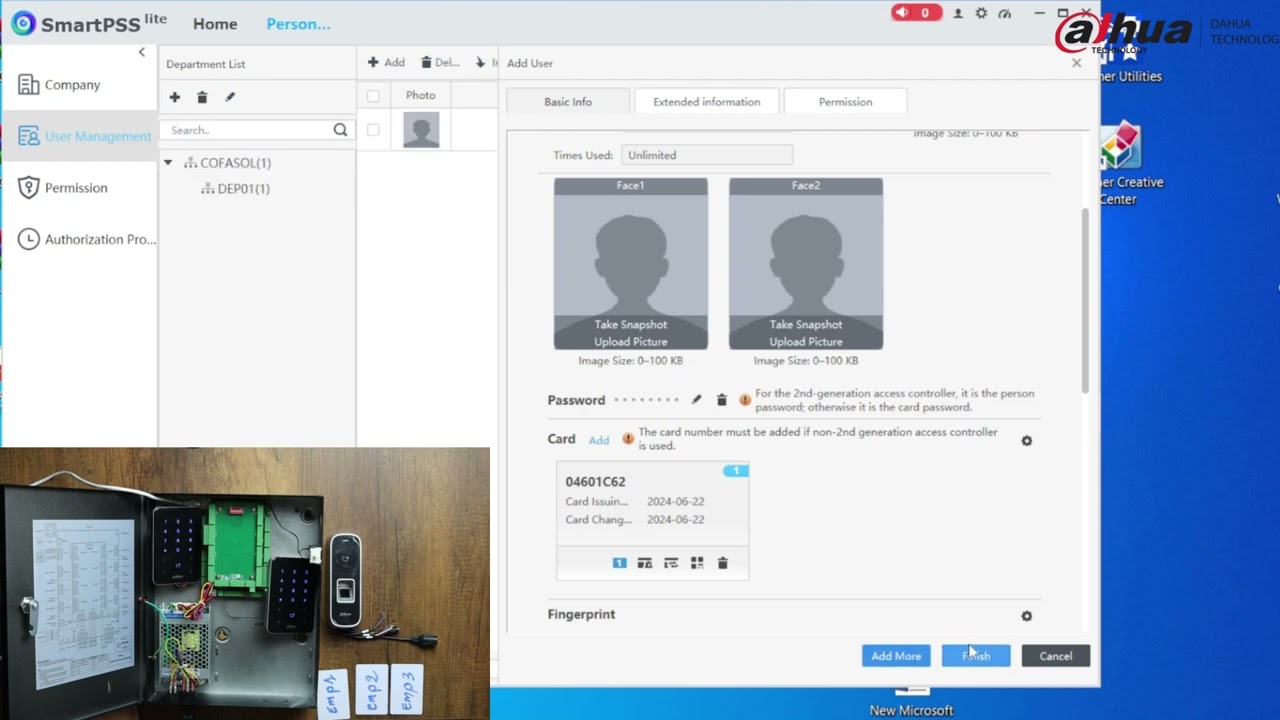Delete the password with trash icon
Screen dimensions: 1280x720
722,400
